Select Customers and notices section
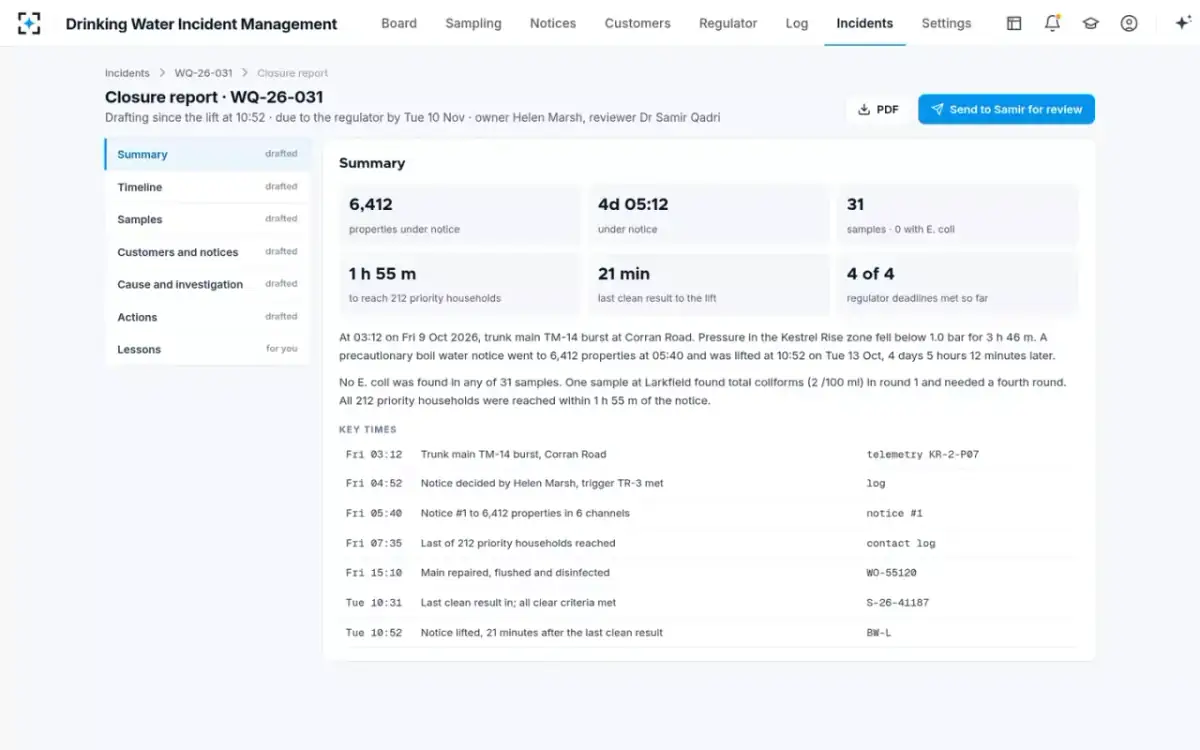 [x=207, y=252]
